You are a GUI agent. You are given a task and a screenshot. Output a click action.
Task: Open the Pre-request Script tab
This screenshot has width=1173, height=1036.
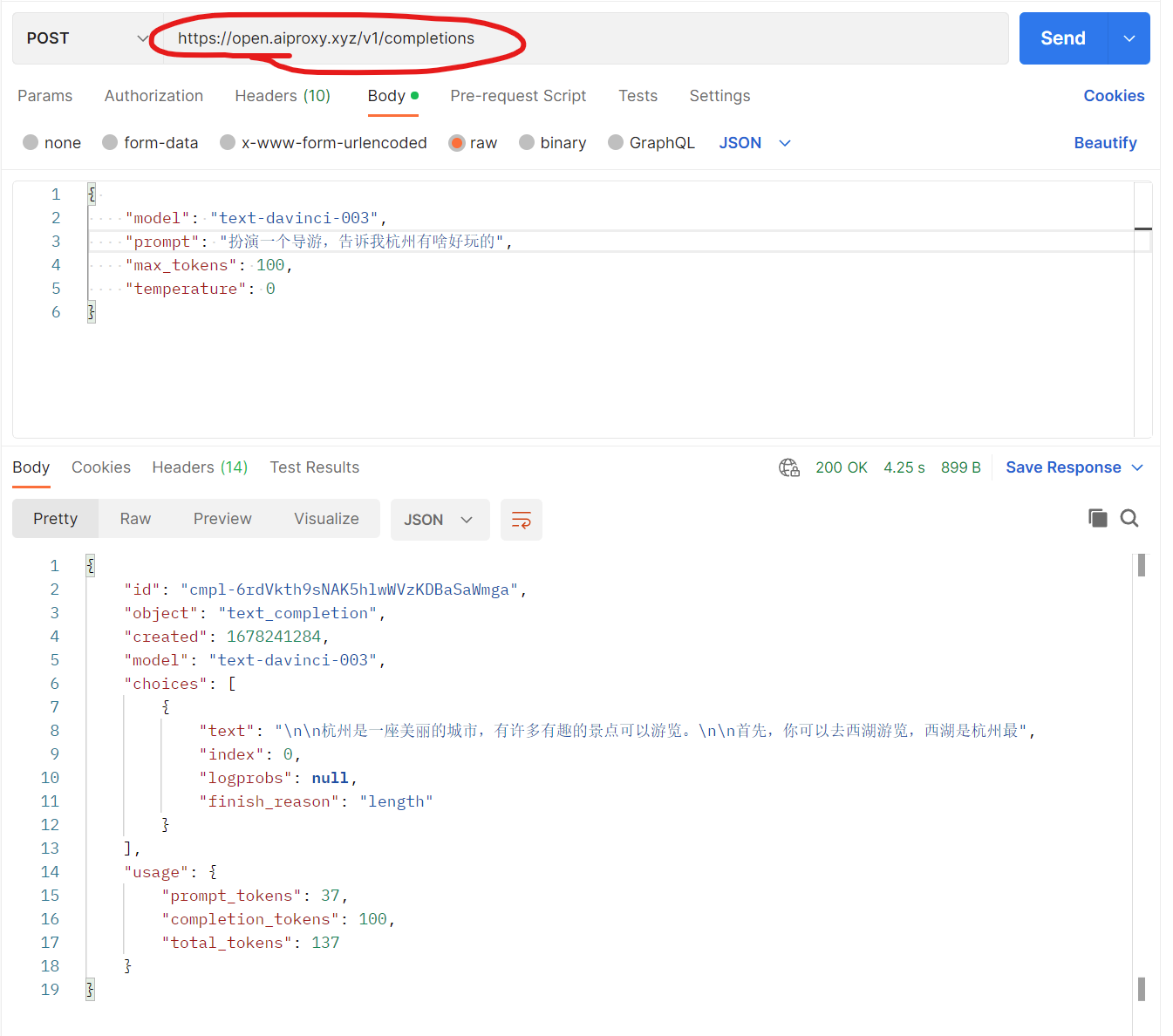pyautogui.click(x=518, y=96)
